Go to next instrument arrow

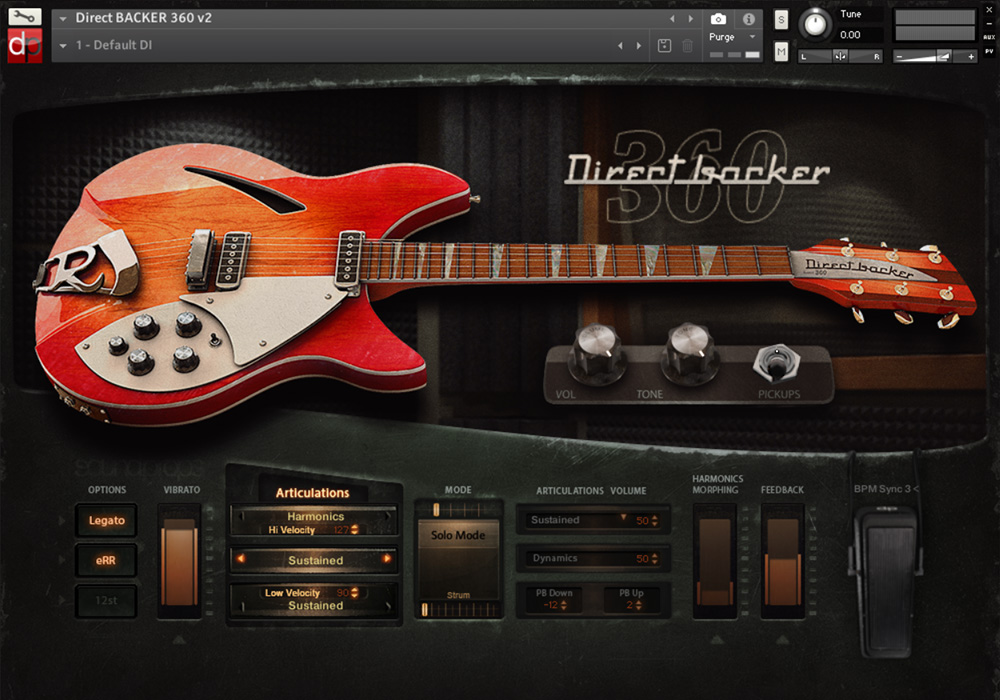691,18
